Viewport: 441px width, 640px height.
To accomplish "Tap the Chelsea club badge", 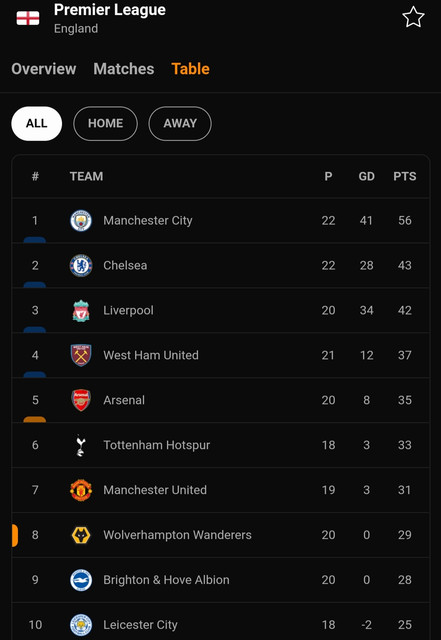I will (81, 265).
